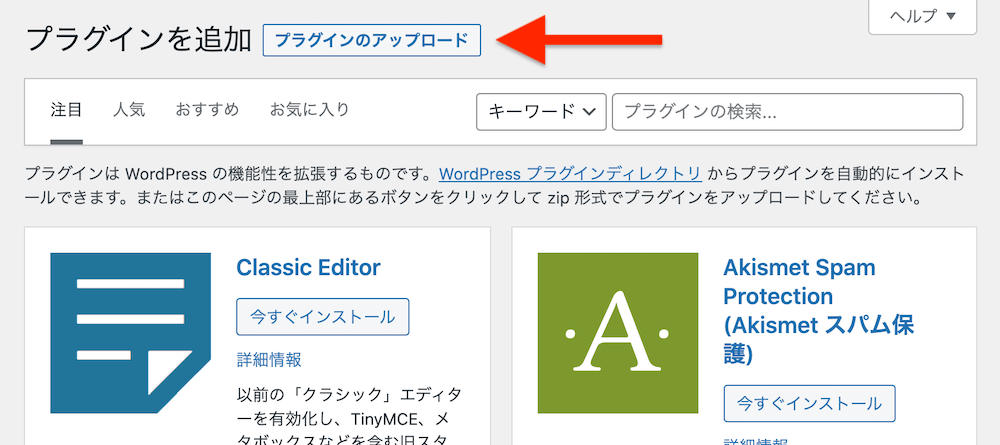View 詳細情報 for Classic Editor
This screenshot has height=445, width=1000.
pos(268,360)
